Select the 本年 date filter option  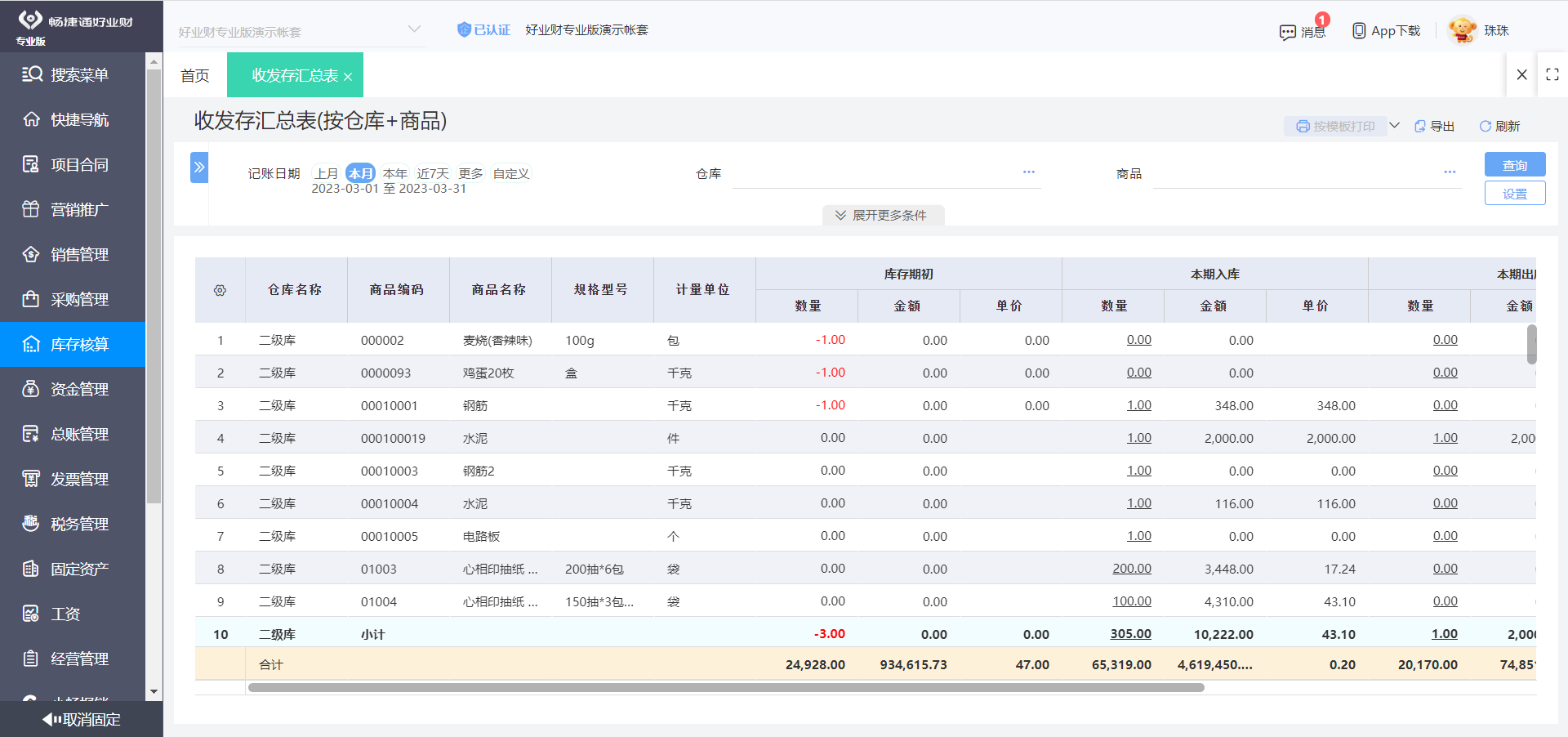394,172
